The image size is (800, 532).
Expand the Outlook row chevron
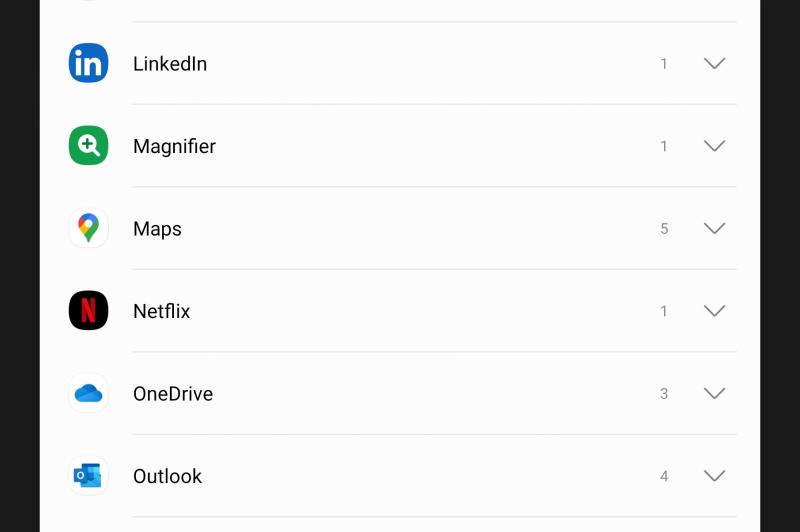point(714,476)
